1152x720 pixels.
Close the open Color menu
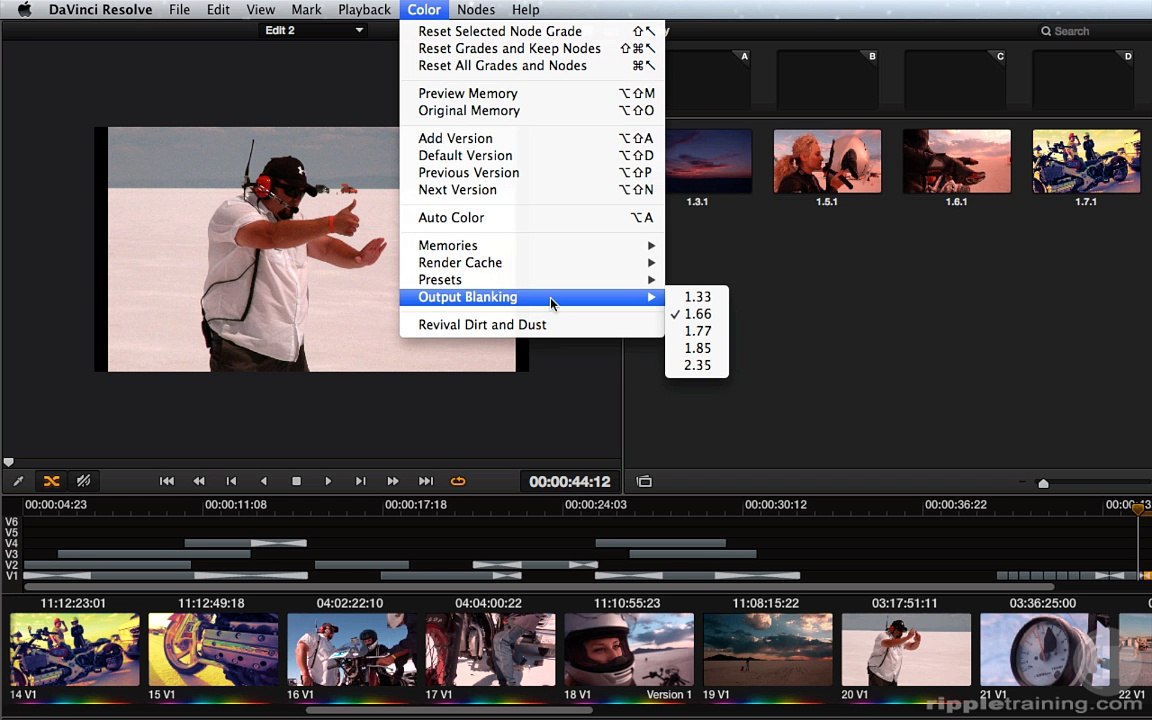(x=424, y=10)
